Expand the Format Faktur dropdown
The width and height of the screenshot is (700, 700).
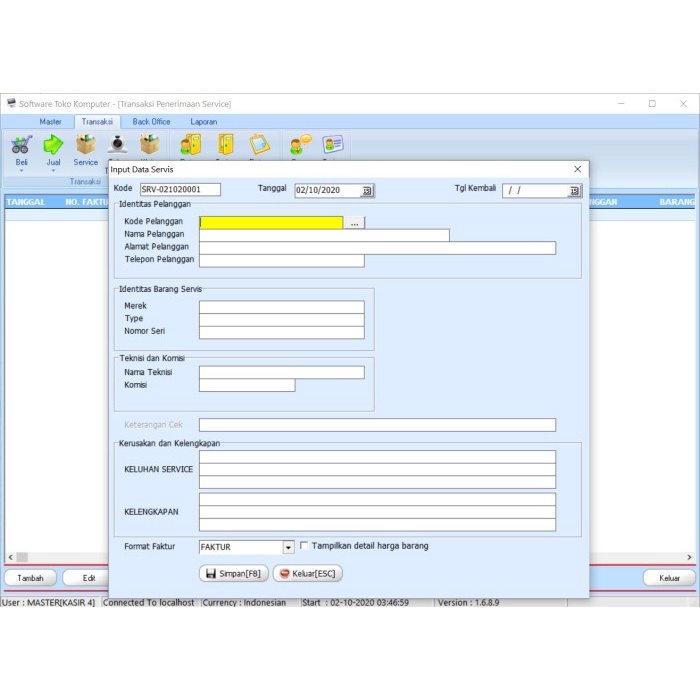pyautogui.click(x=288, y=547)
